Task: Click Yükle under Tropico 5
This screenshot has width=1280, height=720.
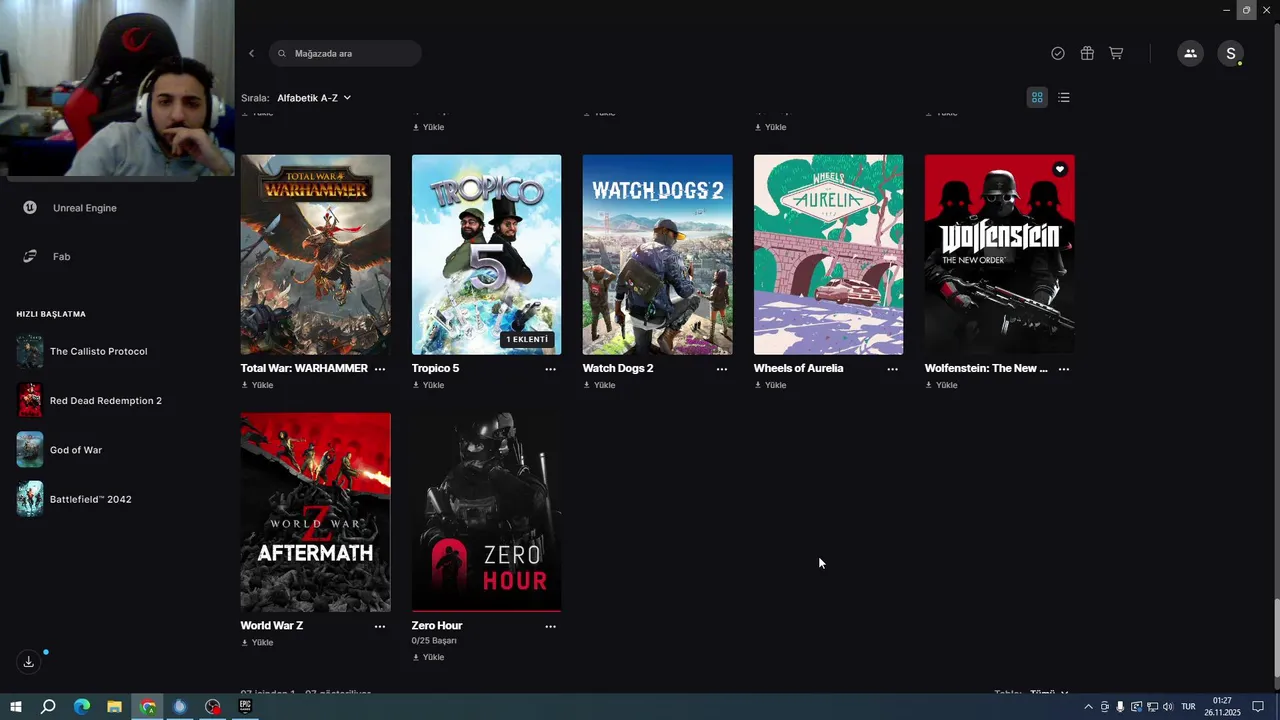Action: coord(428,385)
